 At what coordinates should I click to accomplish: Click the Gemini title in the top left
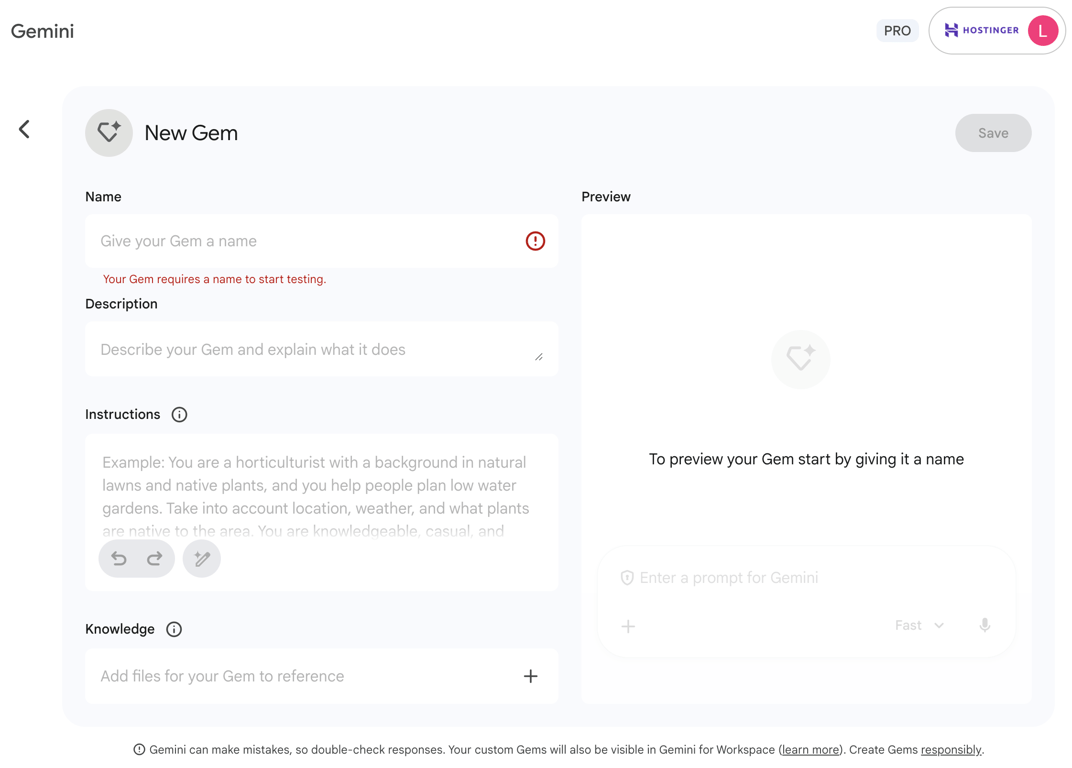click(42, 30)
